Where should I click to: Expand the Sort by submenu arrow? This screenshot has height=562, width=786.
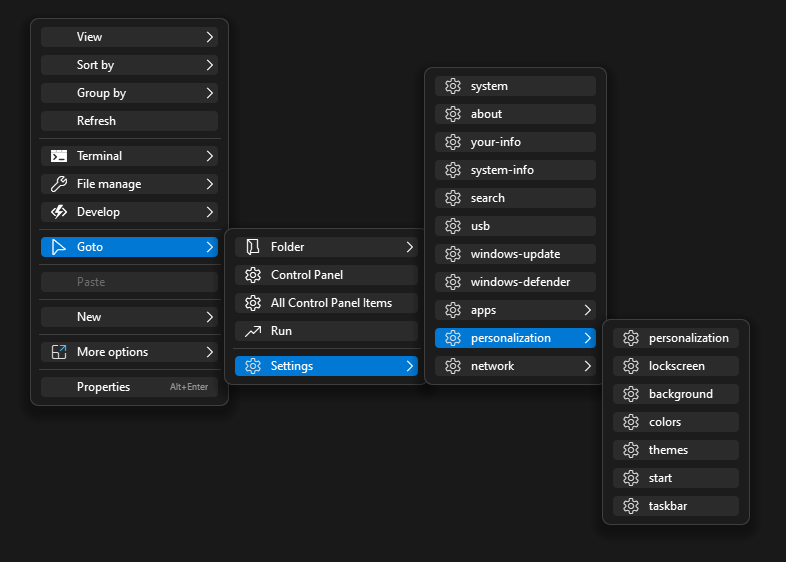click(x=210, y=65)
